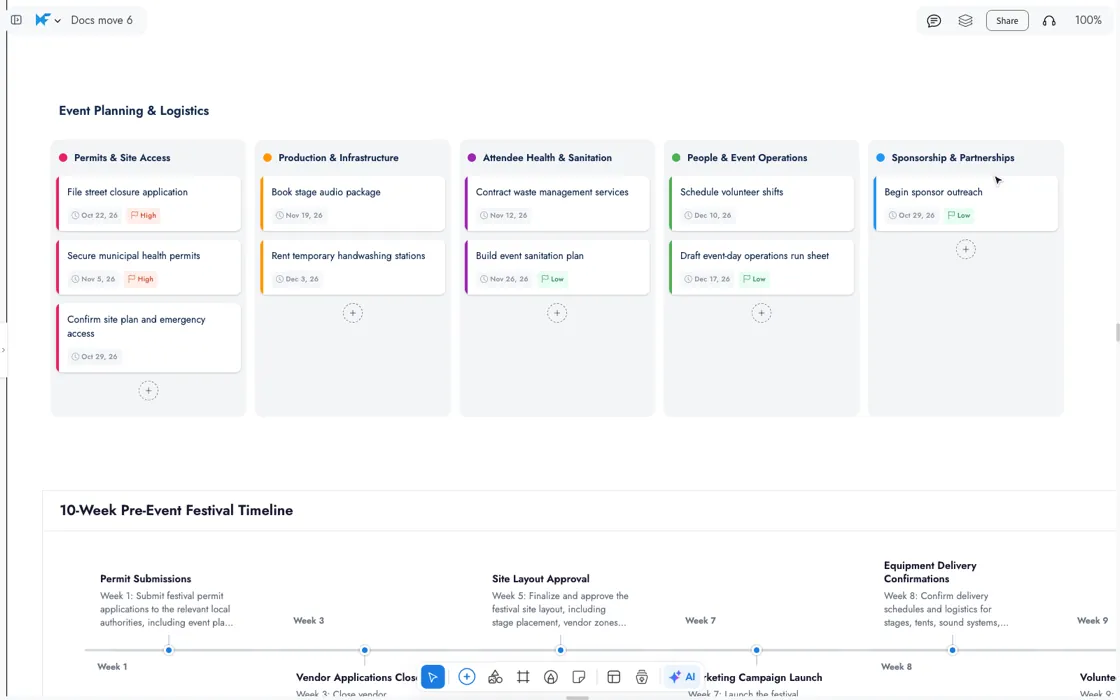Select the Event Planning & Logistics board title

(x=134, y=111)
